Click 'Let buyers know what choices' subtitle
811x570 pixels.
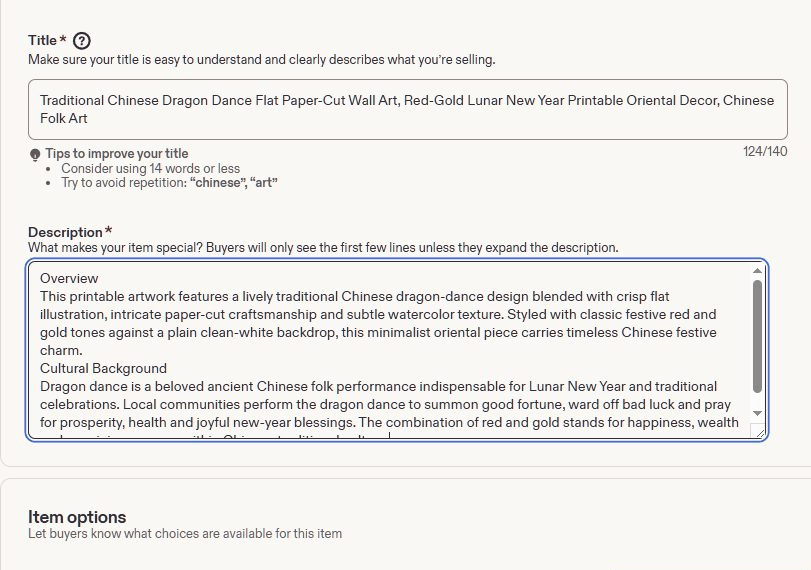[x=185, y=533]
